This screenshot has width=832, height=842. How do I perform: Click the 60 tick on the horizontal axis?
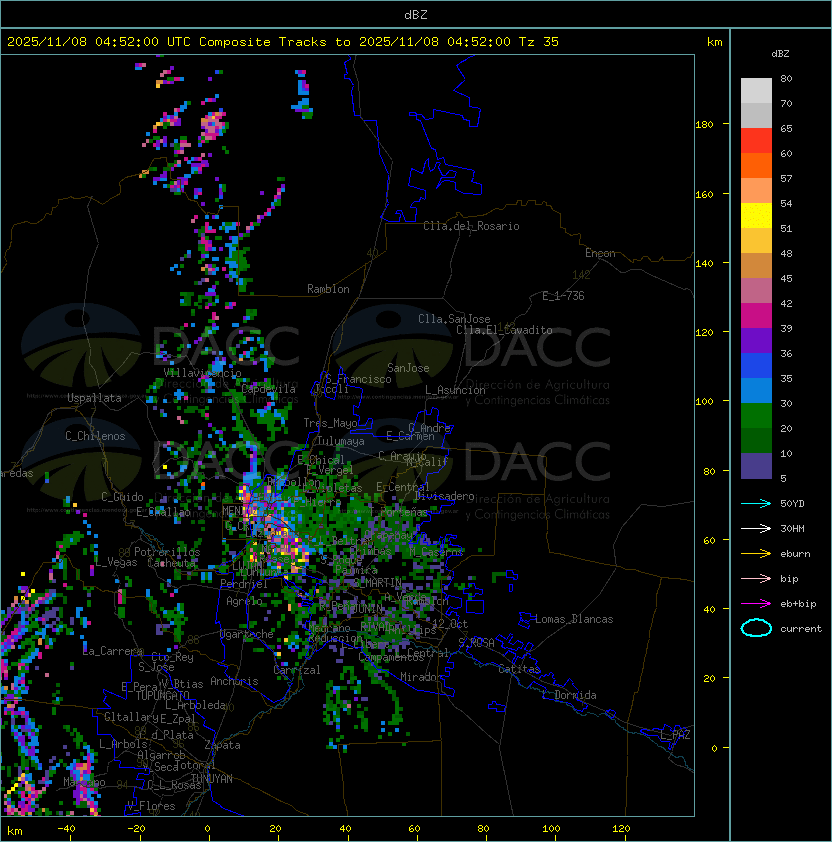(414, 829)
